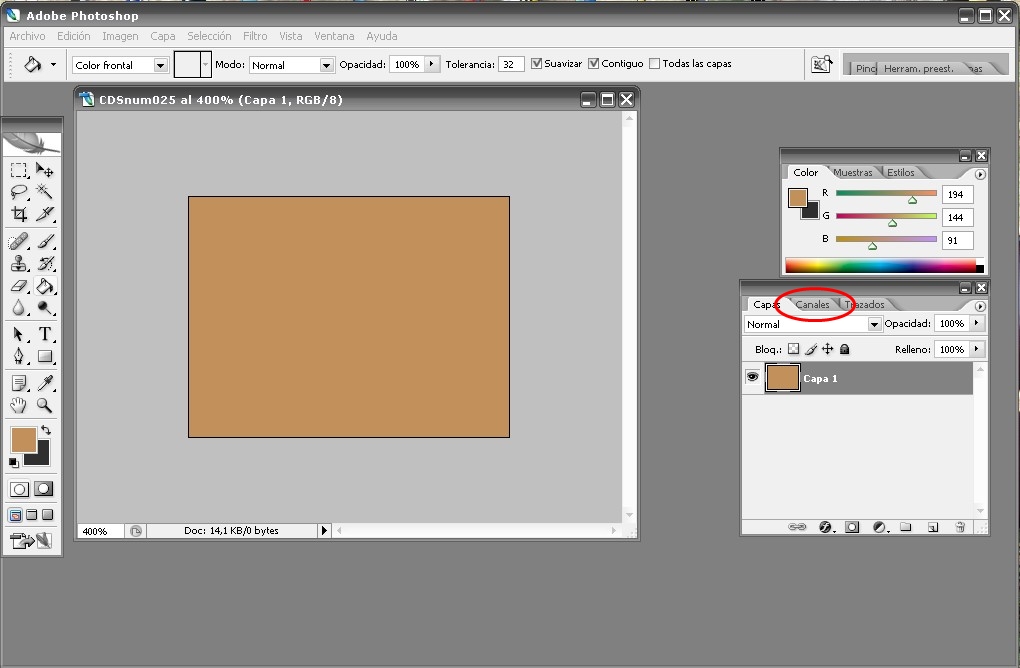The height and width of the screenshot is (668, 1020).
Task: Select the History Brush tool
Action: [44, 263]
